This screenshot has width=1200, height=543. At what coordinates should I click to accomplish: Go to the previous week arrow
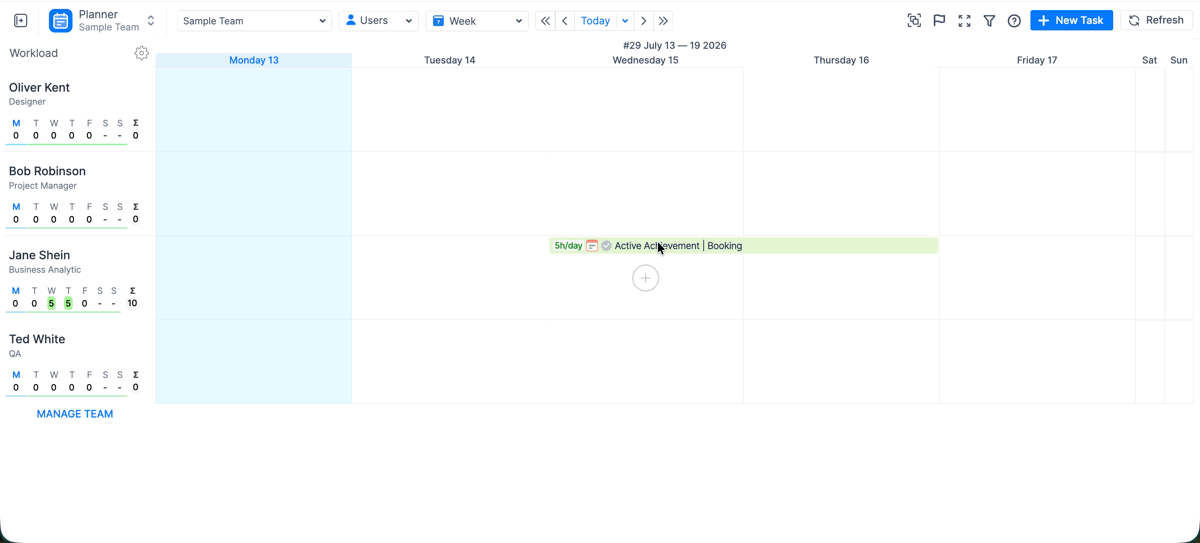click(x=565, y=20)
